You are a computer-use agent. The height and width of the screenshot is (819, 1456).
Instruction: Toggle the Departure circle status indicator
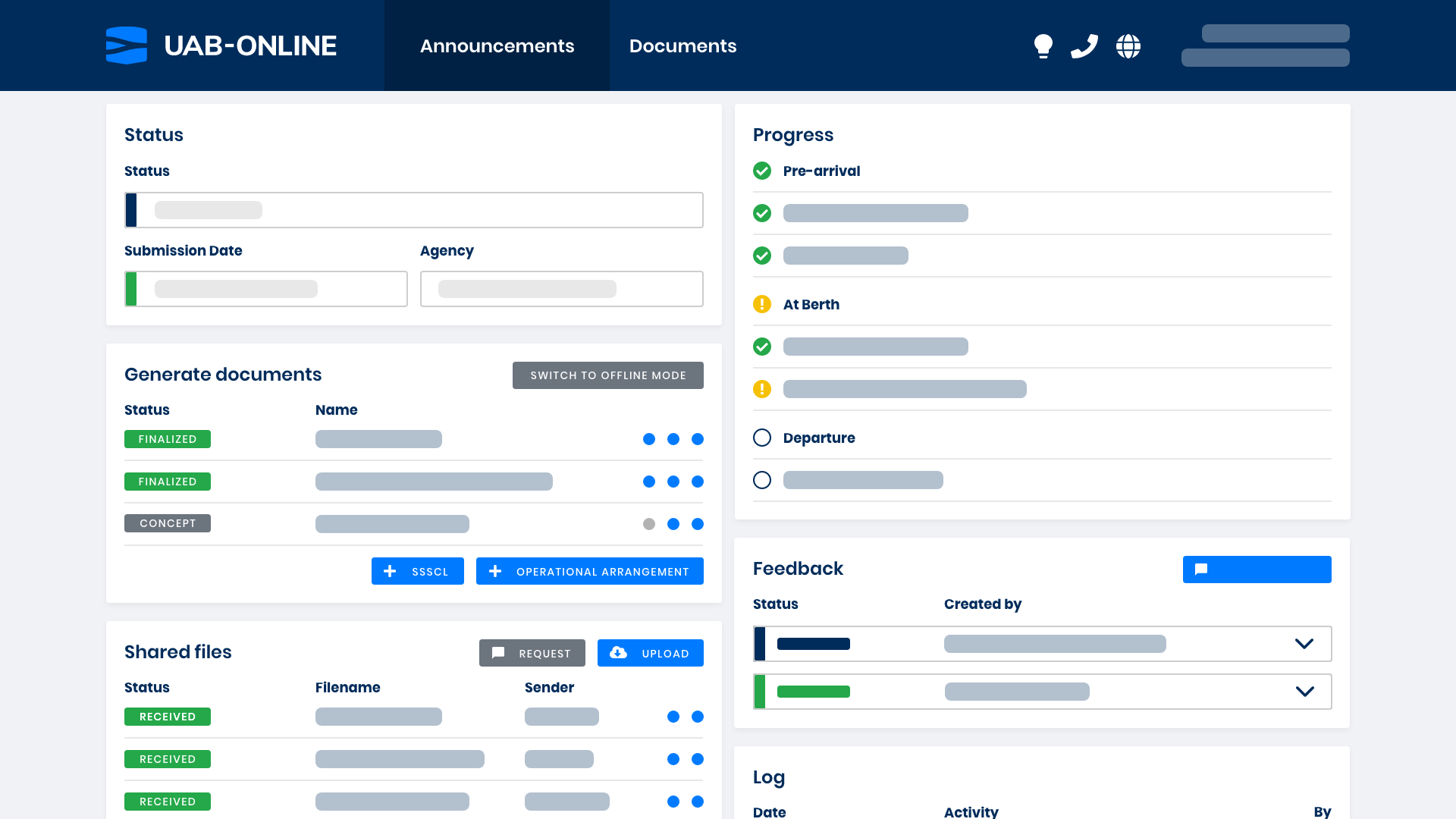pyautogui.click(x=762, y=437)
